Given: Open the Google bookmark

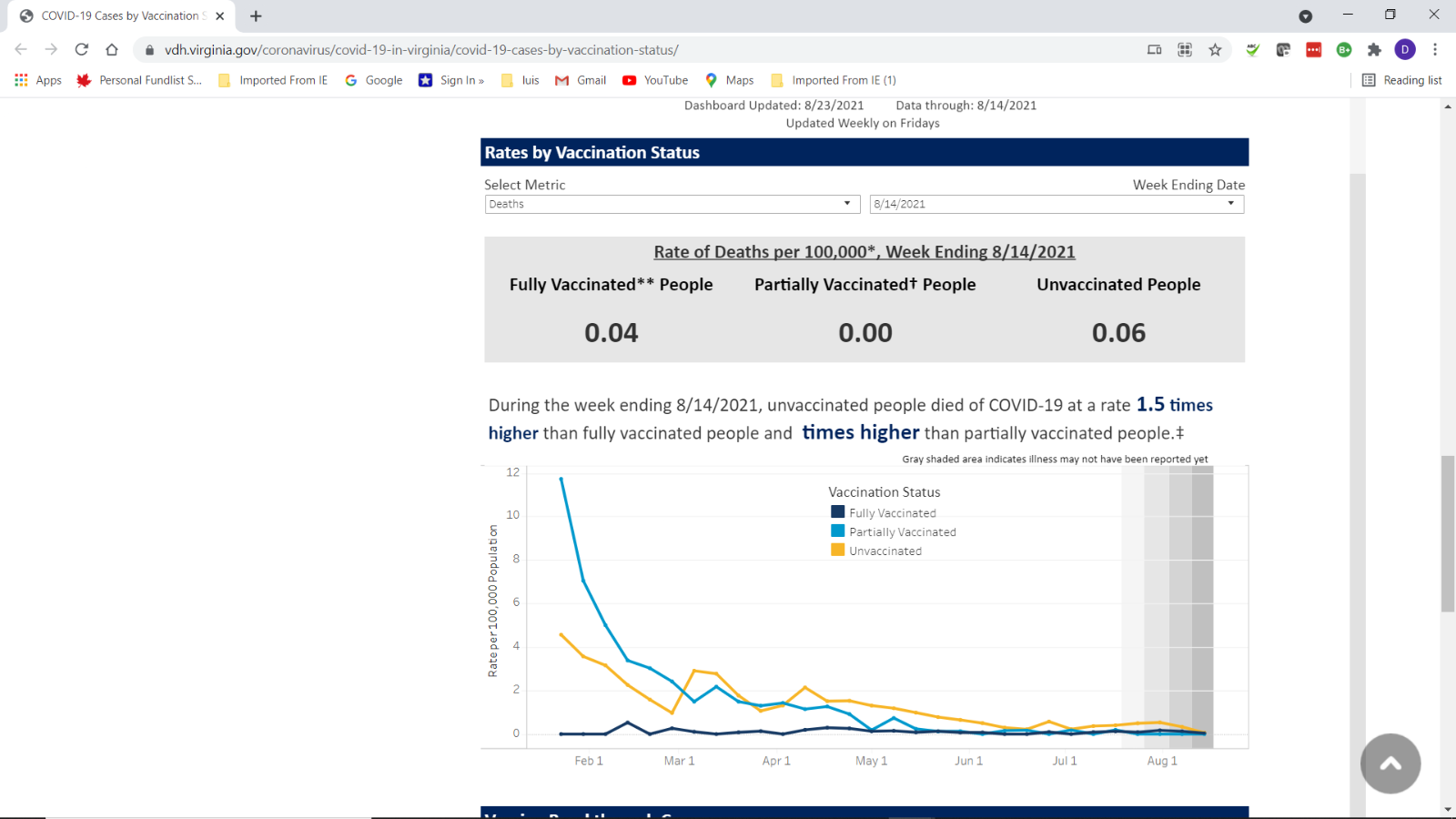Looking at the screenshot, I should tap(374, 80).
